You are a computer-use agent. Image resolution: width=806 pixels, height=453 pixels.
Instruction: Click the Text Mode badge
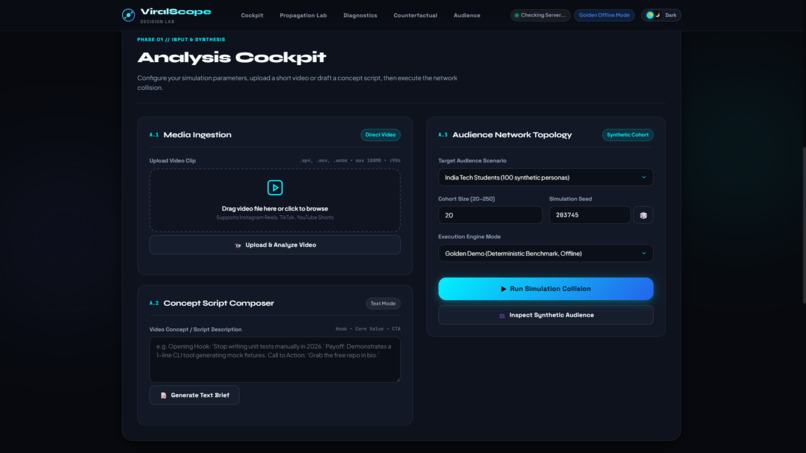coord(383,303)
